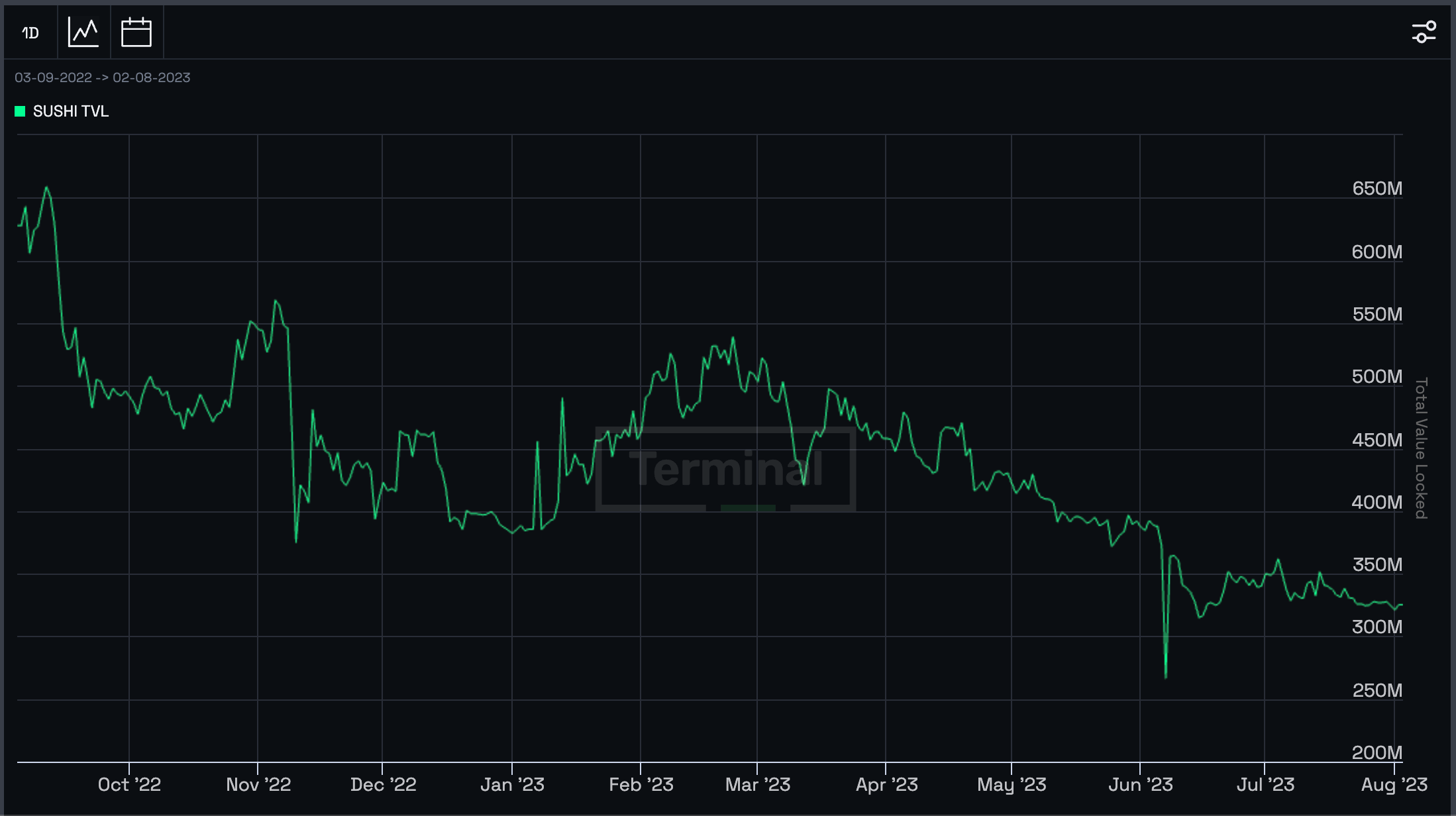Click the 550M y-axis label
The width and height of the screenshot is (1456, 816).
(x=1377, y=315)
